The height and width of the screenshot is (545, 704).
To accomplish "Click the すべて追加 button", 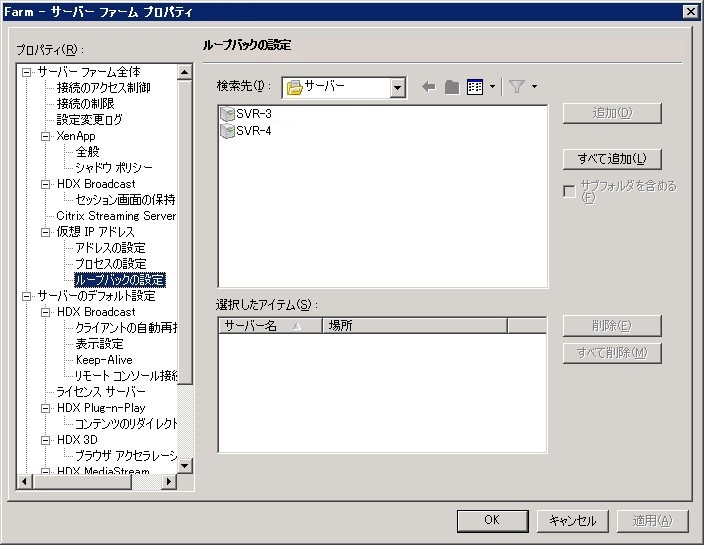I will [612, 159].
